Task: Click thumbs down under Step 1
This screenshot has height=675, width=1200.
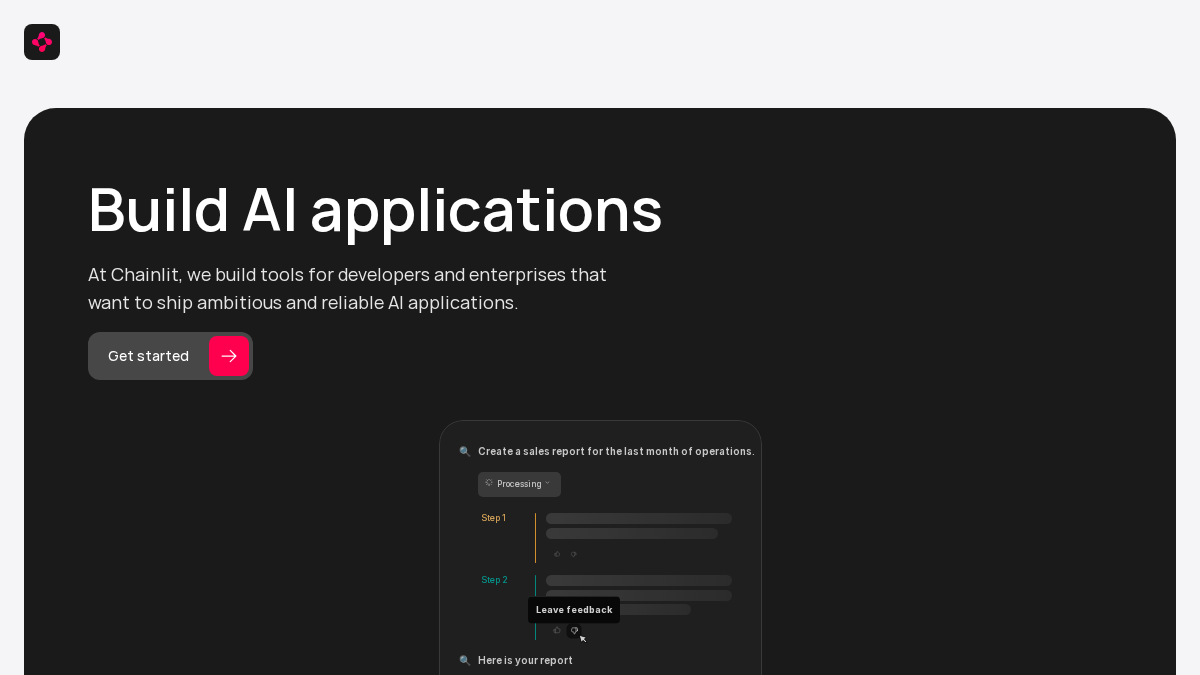Action: pyautogui.click(x=573, y=554)
